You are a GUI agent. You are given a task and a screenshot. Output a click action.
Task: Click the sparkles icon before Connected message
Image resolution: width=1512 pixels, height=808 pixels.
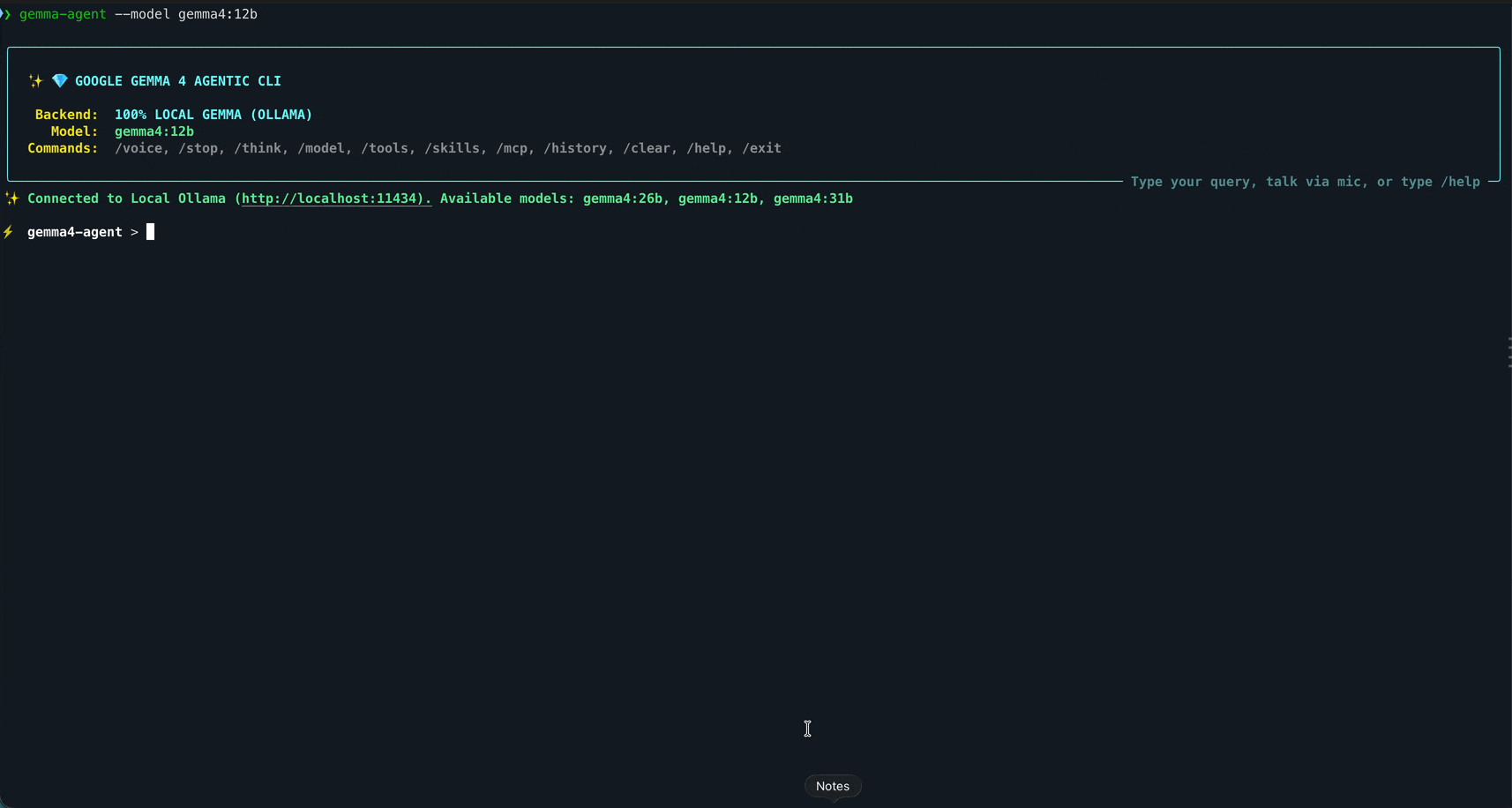[11, 198]
